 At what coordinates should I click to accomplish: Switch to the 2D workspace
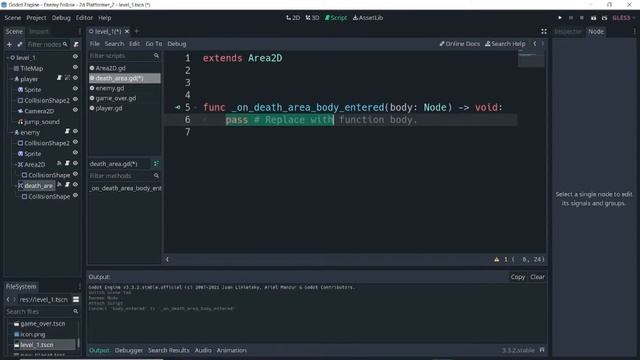click(x=293, y=18)
